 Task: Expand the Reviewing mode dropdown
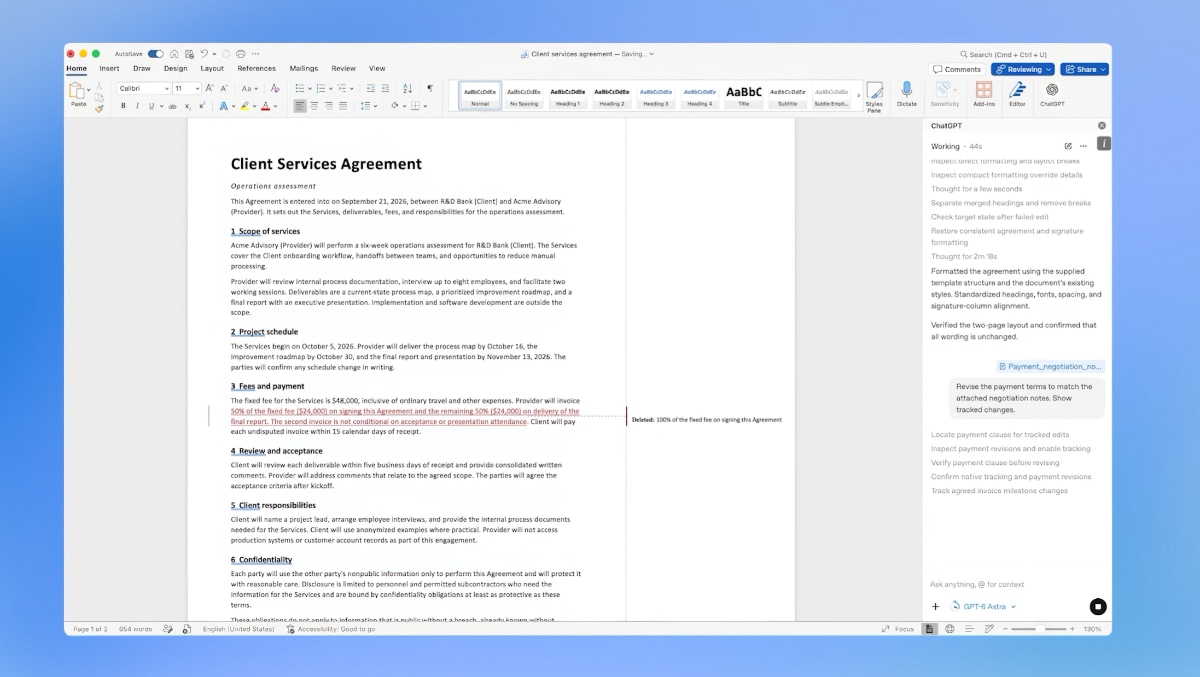pos(1023,69)
